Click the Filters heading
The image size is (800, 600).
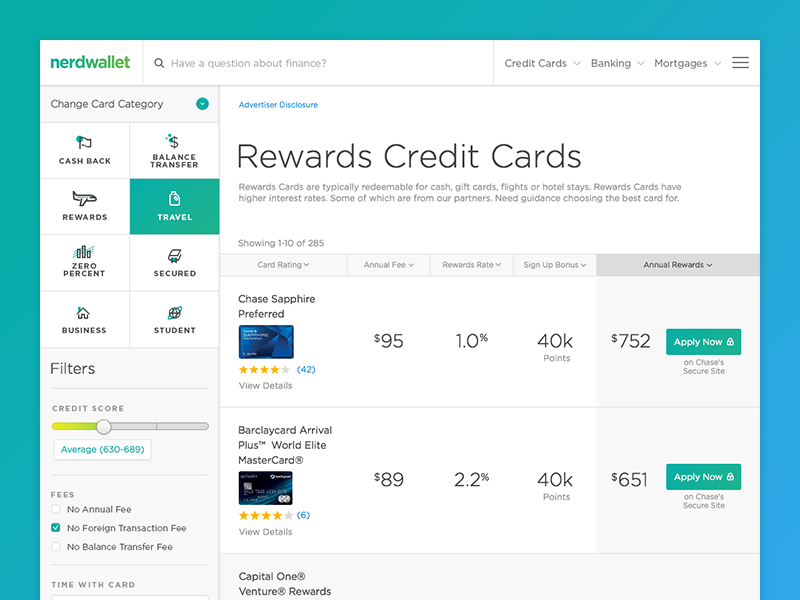[72, 368]
